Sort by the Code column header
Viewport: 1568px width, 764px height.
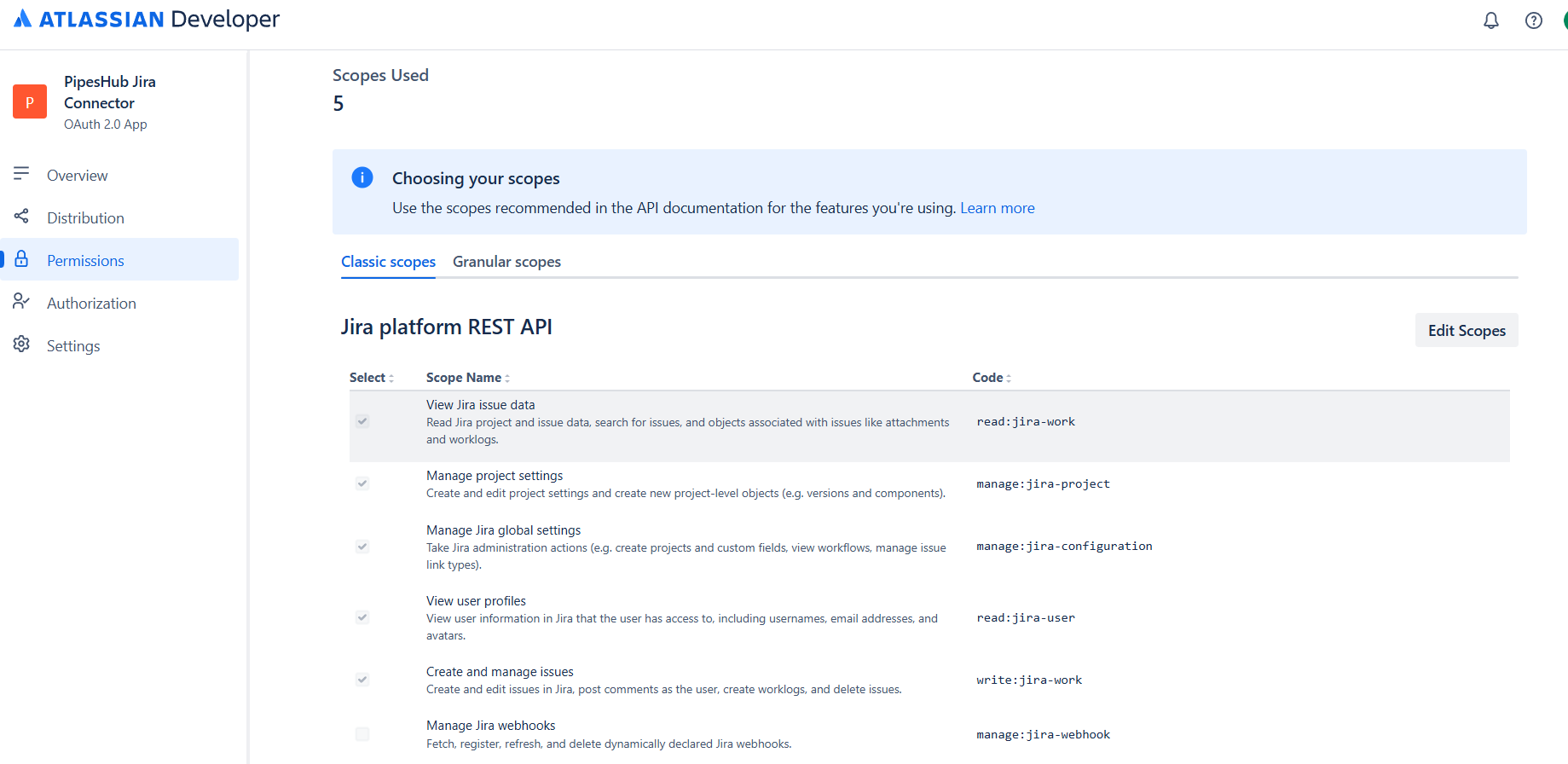tap(992, 378)
